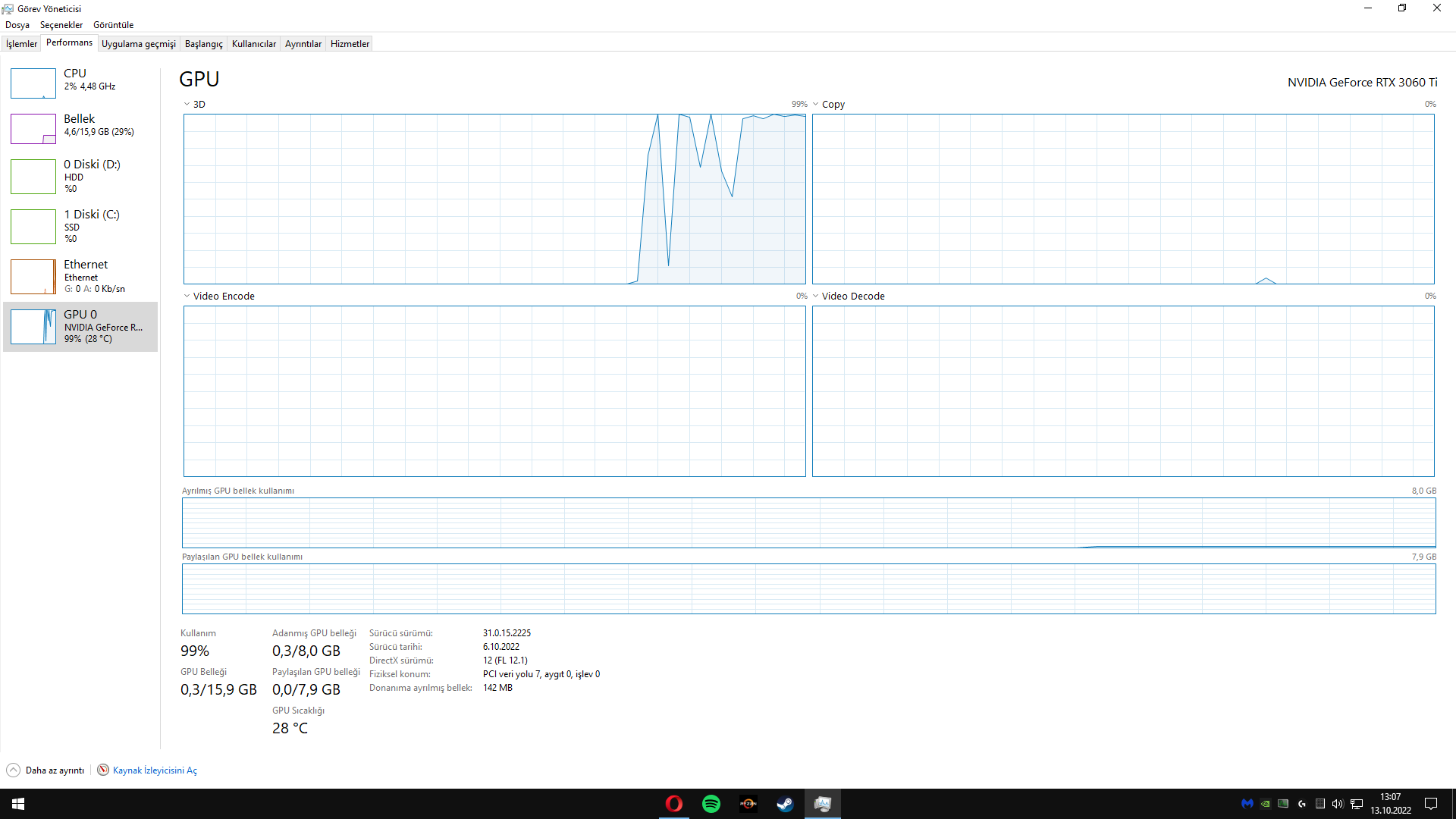Click the volume speaker tray icon
This screenshot has height=819, width=1456.
(1338, 804)
